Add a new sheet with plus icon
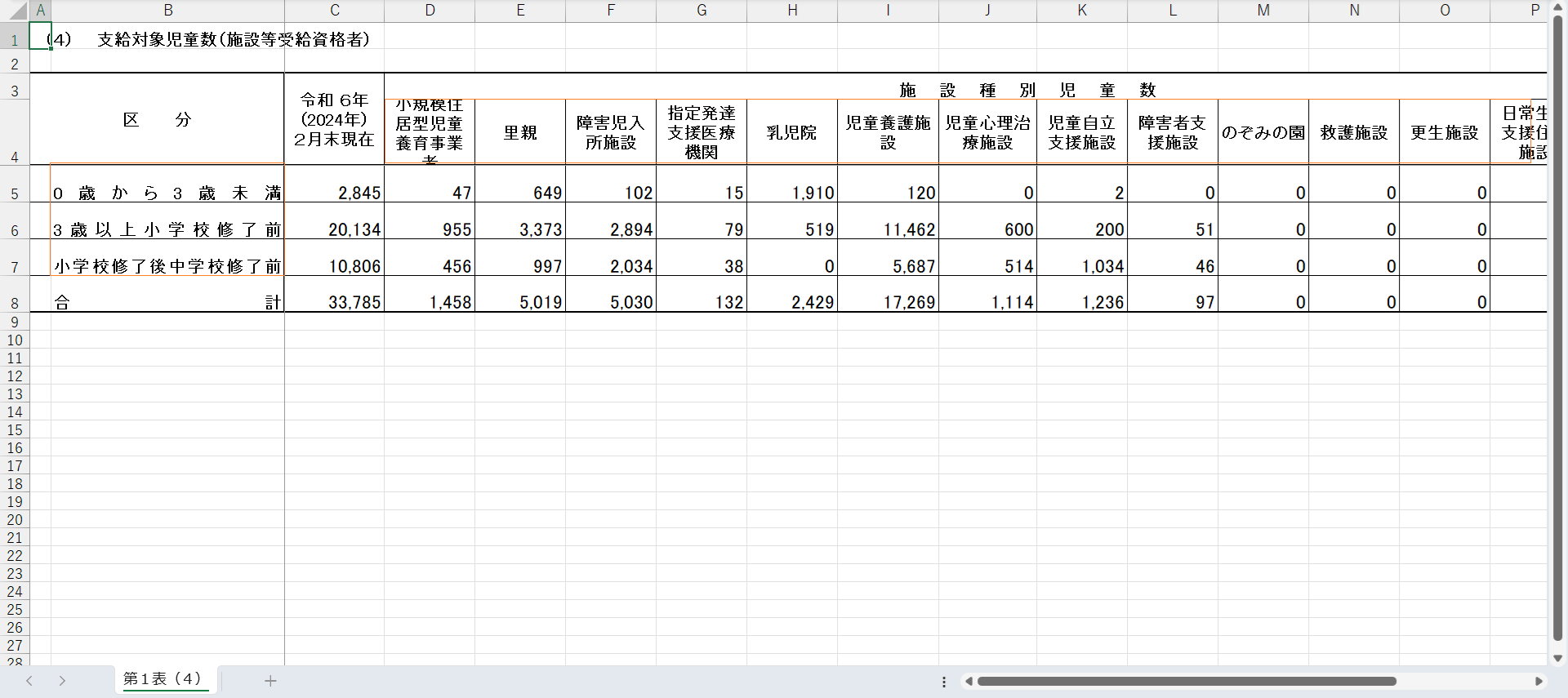The height and width of the screenshot is (698, 1568). click(x=270, y=681)
